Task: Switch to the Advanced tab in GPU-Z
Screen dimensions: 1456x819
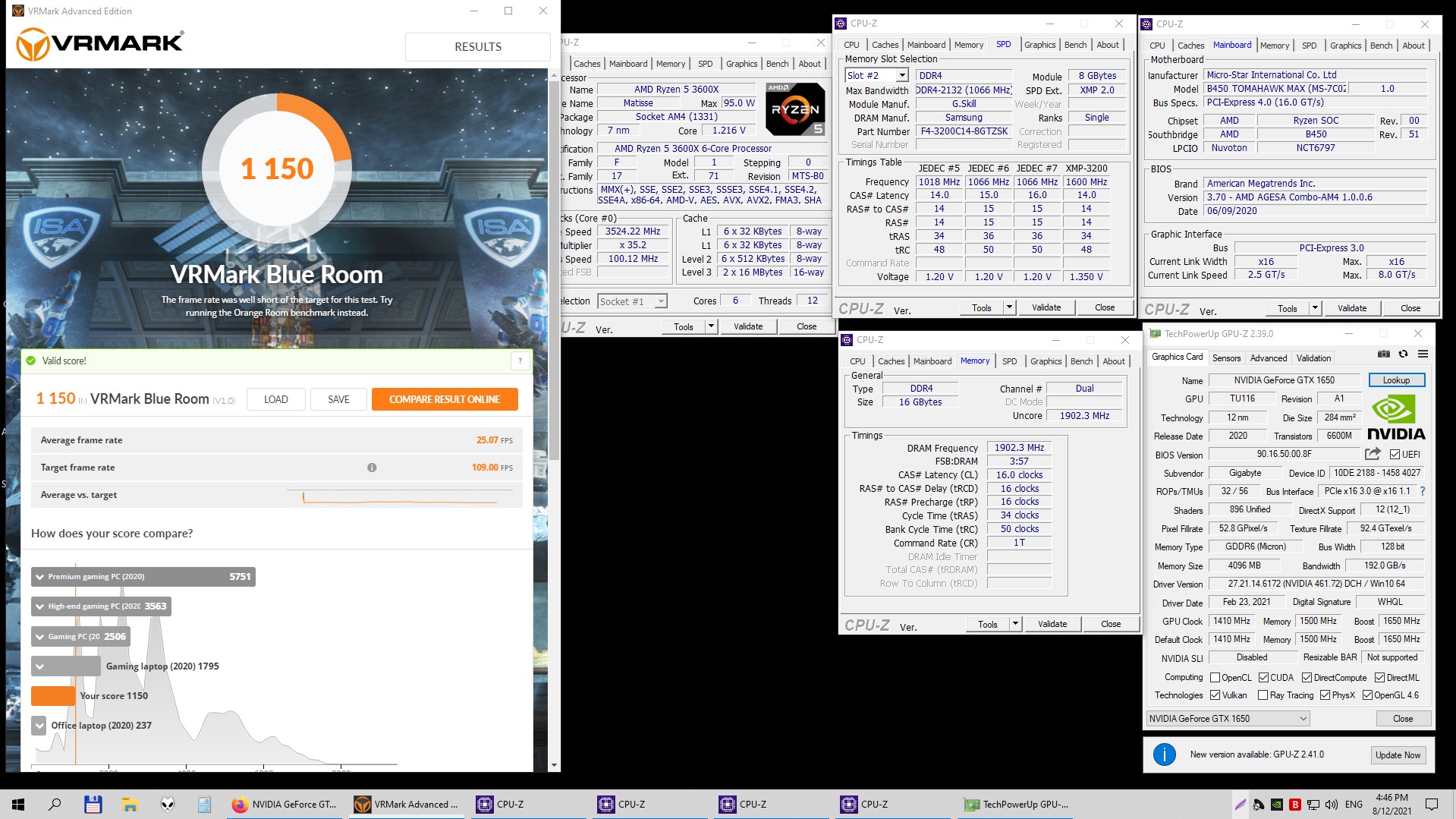Action: point(1268,358)
